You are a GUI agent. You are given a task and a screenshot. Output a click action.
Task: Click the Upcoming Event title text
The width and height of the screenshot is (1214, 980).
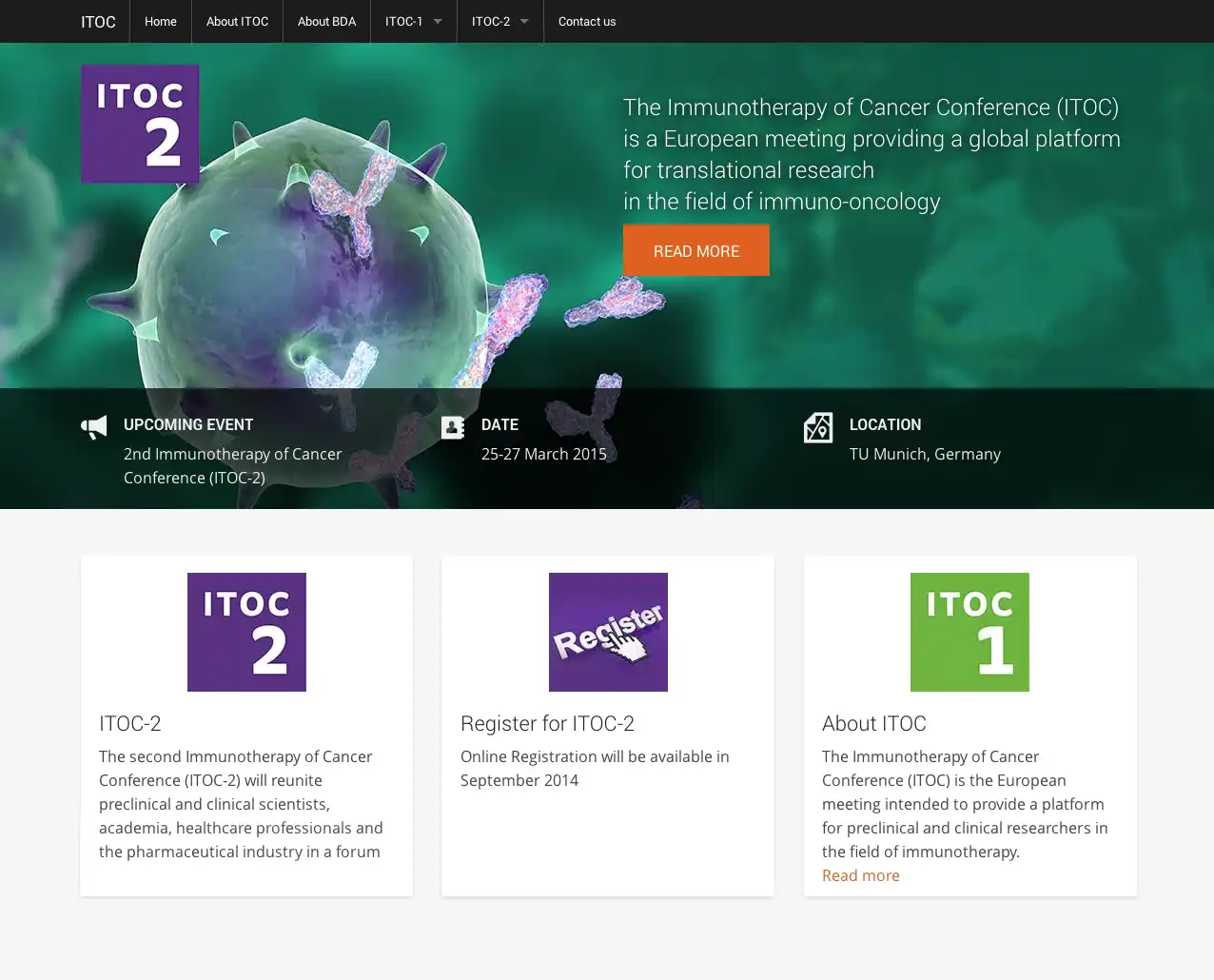[x=188, y=424]
